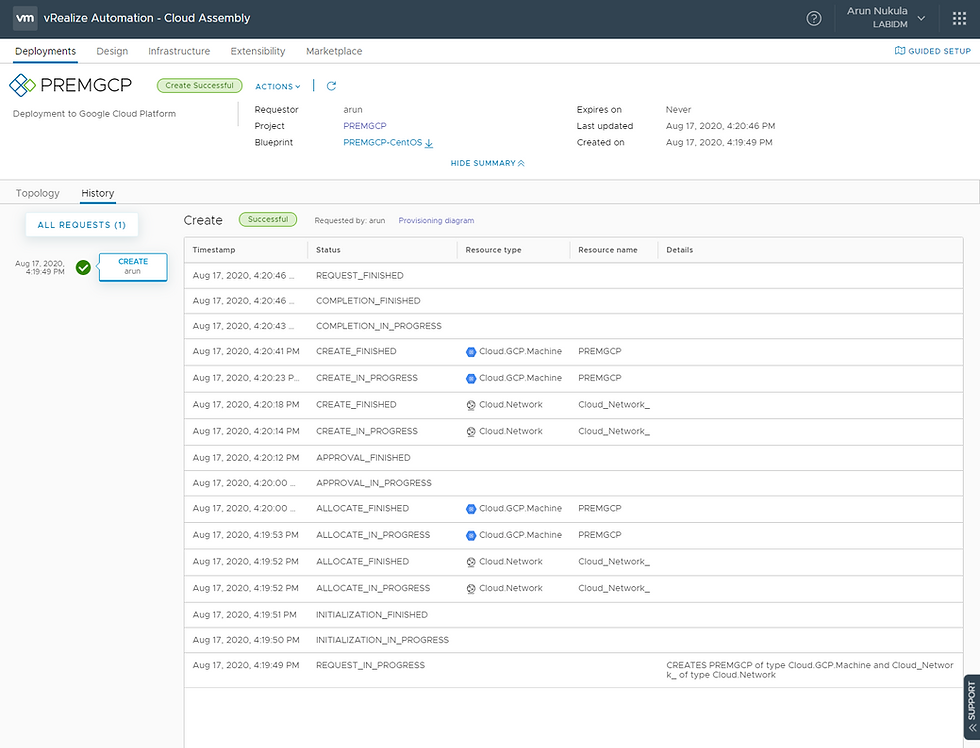Open the Design tab
This screenshot has height=748, width=980.
112,51
